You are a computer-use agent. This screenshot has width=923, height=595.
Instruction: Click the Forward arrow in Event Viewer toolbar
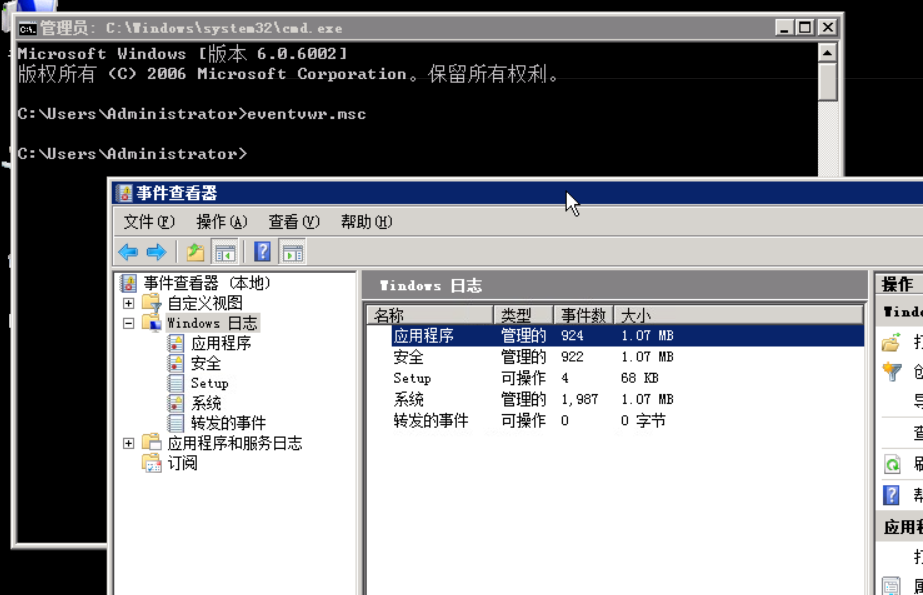(157, 252)
